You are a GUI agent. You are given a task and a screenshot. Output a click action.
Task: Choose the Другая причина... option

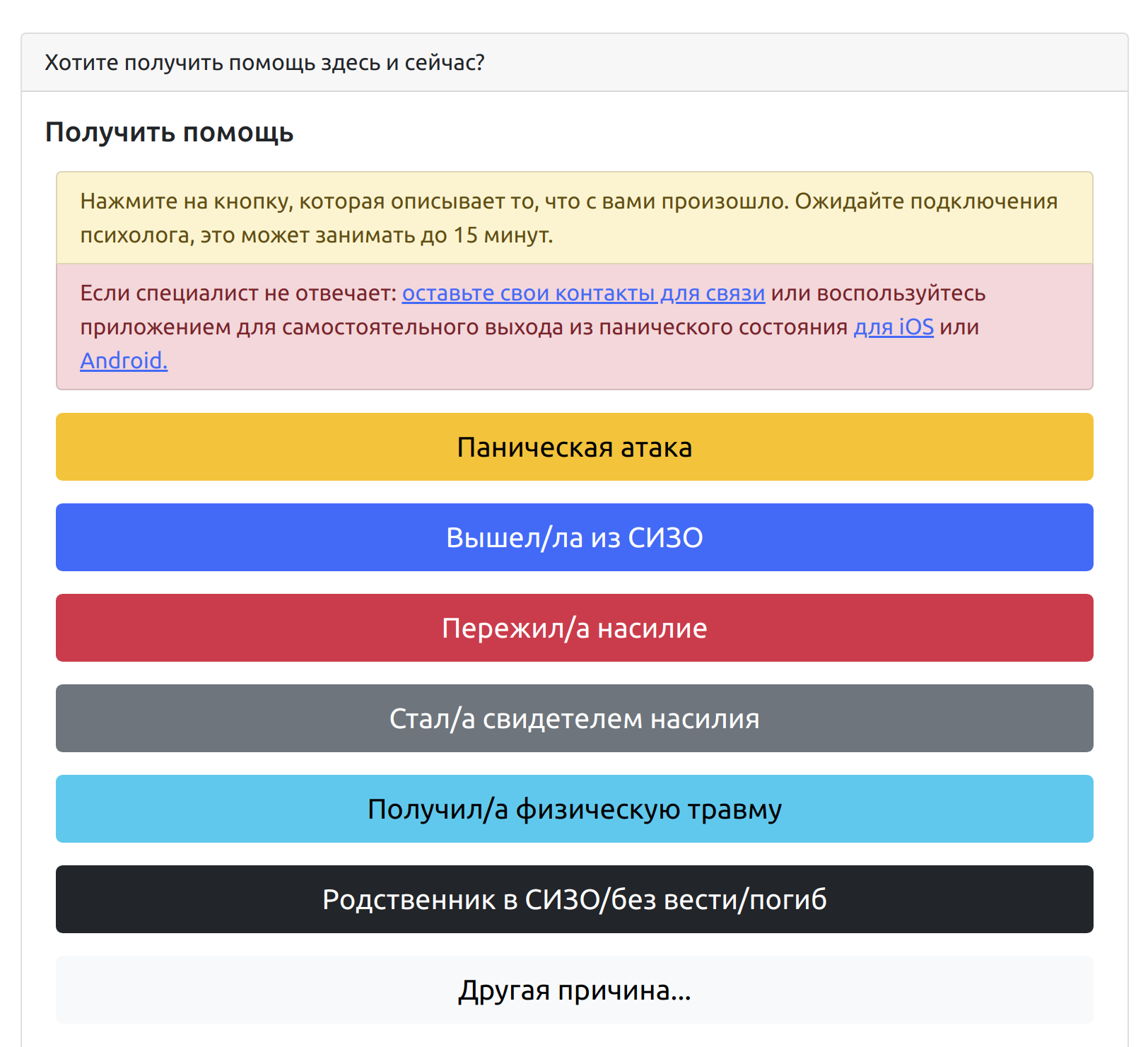(x=574, y=990)
